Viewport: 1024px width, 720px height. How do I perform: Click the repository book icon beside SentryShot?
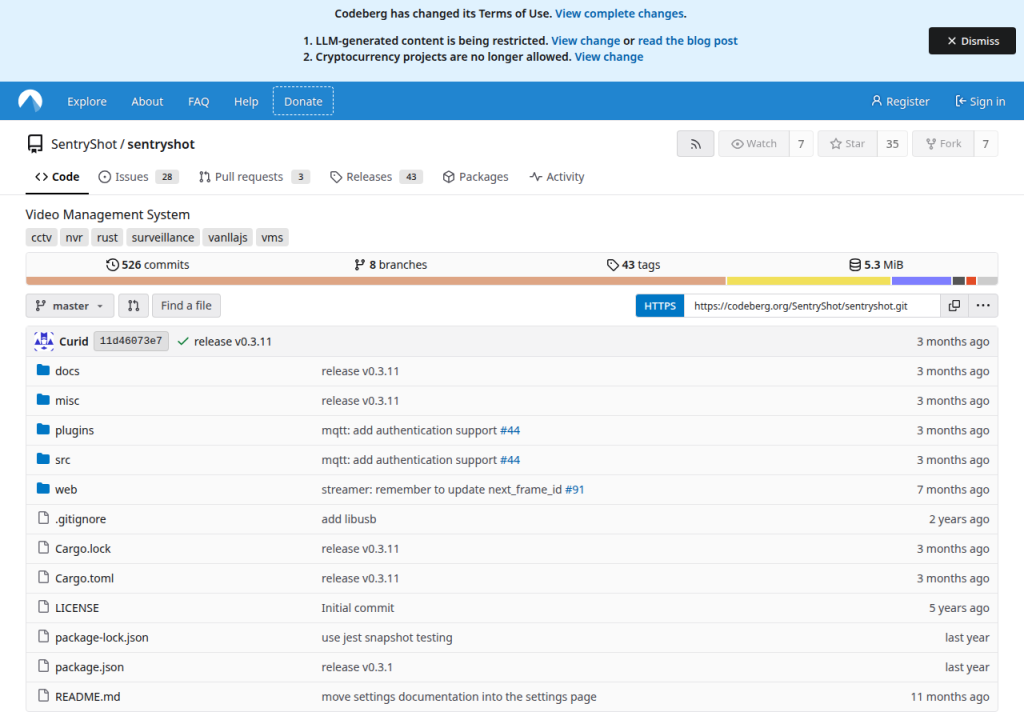35,144
